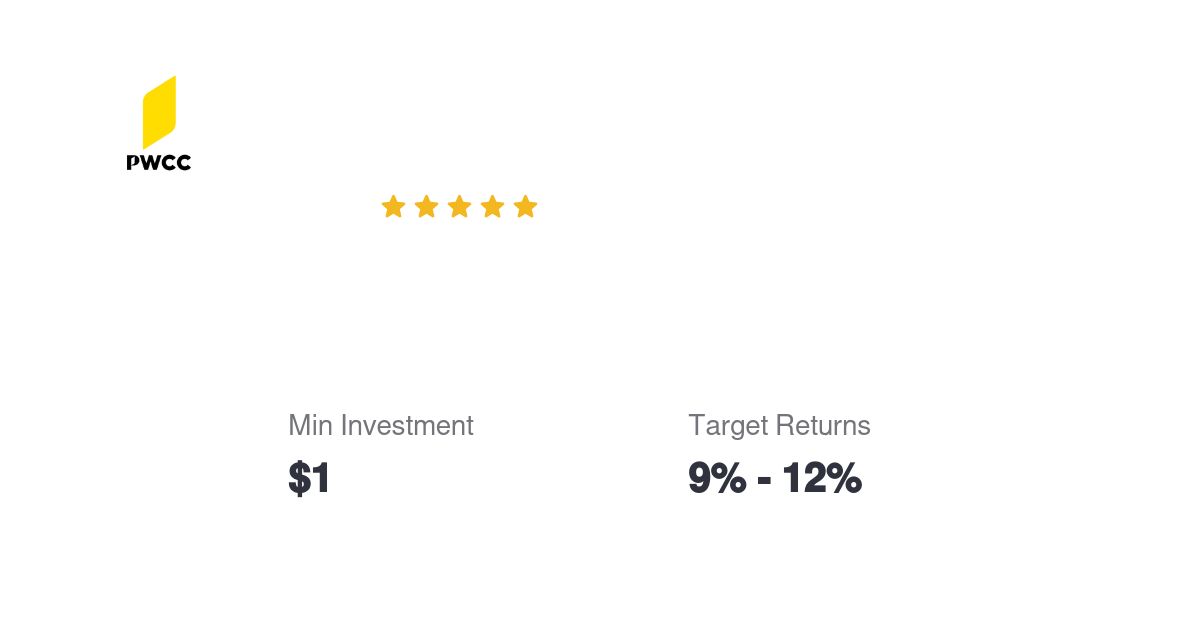Select the fourth rating star

492,207
